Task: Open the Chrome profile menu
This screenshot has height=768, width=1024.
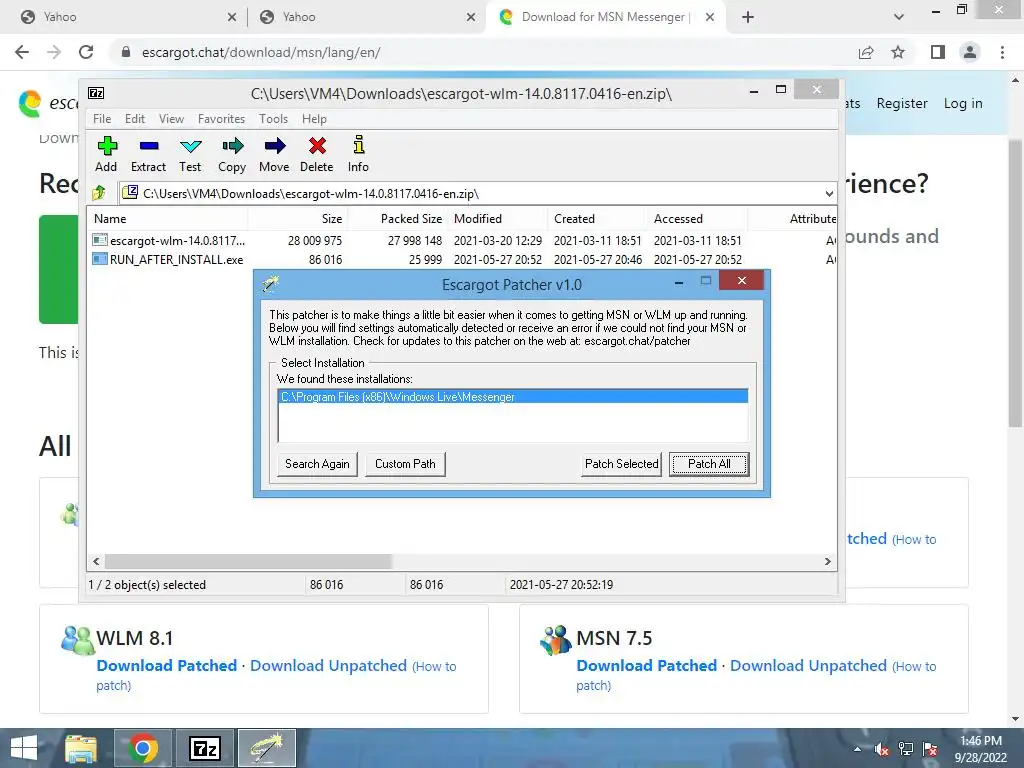Action: [970, 52]
